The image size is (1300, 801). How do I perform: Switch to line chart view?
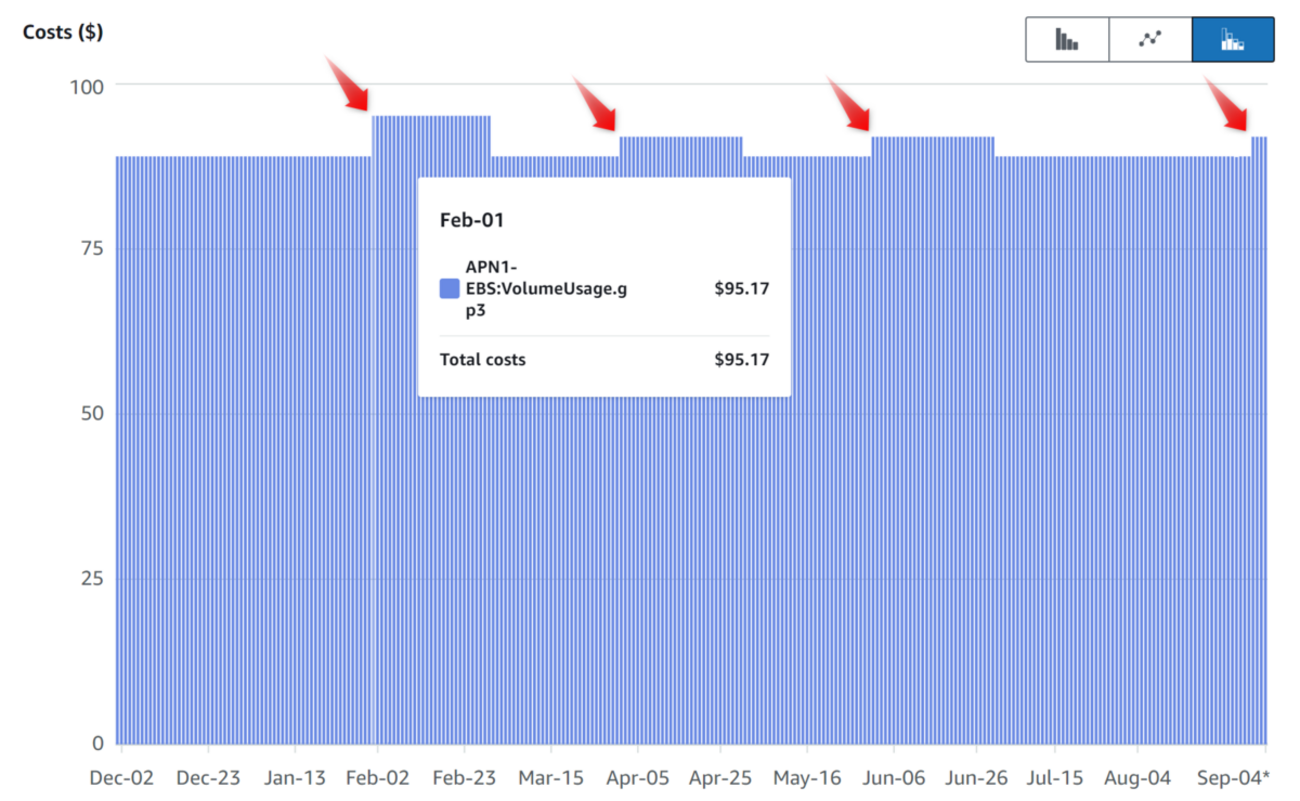(1150, 39)
